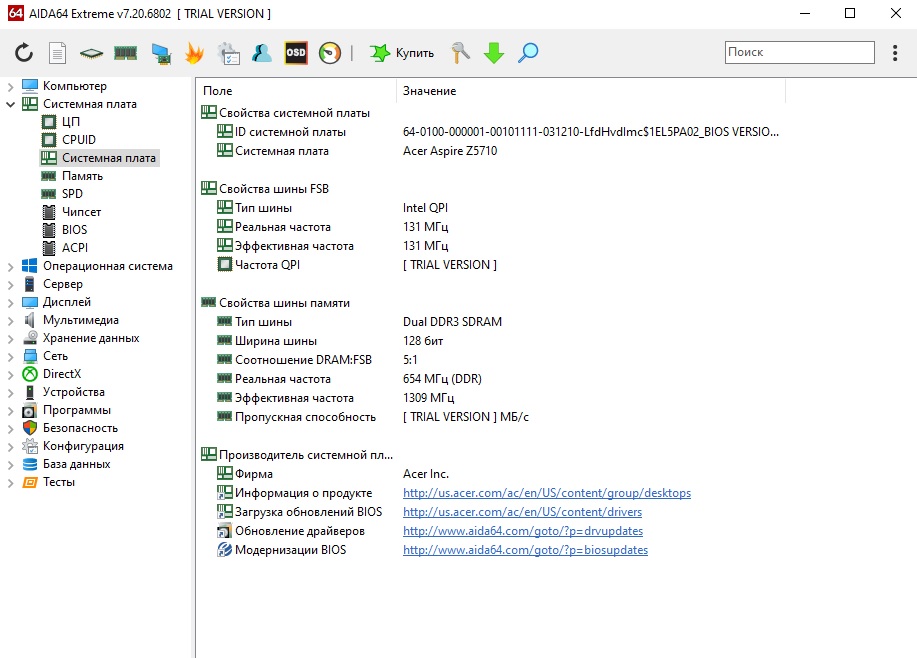Click the gauge sensor panel icon

pyautogui.click(x=330, y=53)
